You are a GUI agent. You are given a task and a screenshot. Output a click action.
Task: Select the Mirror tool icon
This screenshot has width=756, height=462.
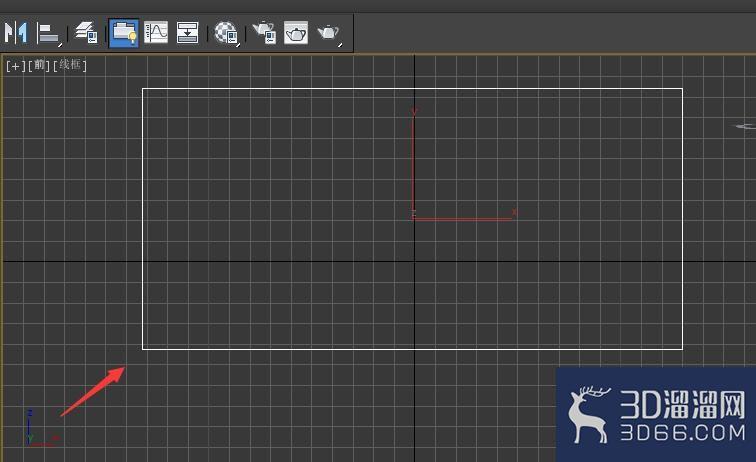pos(15,33)
